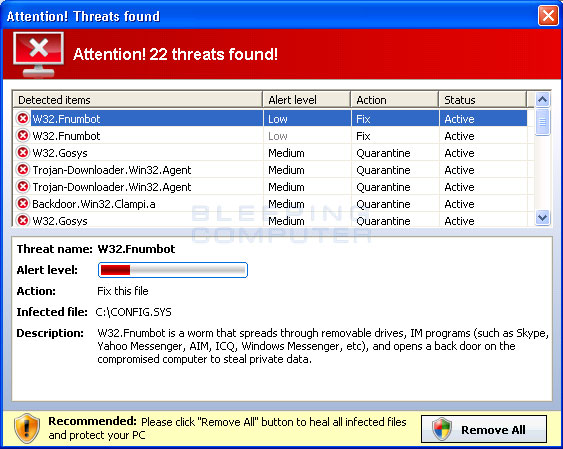Sort by Detected items column header
This screenshot has width=563, height=449.
138,99
